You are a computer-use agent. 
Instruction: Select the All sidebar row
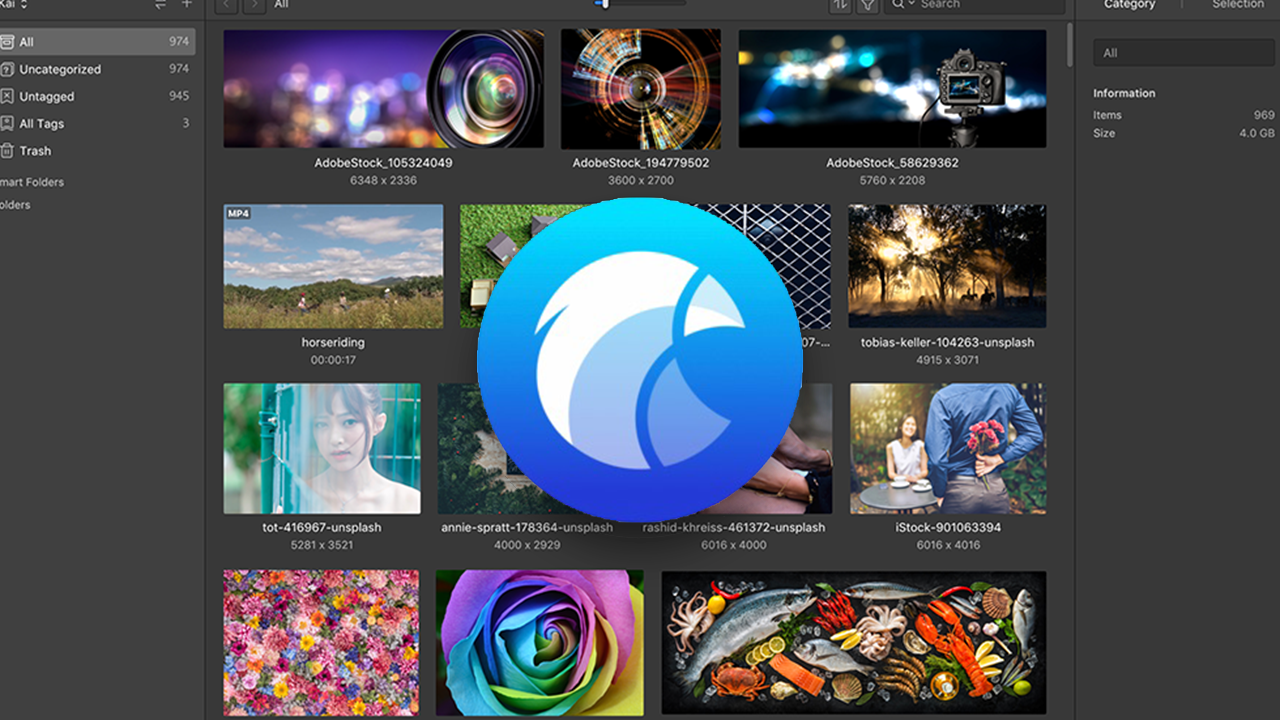[97, 42]
